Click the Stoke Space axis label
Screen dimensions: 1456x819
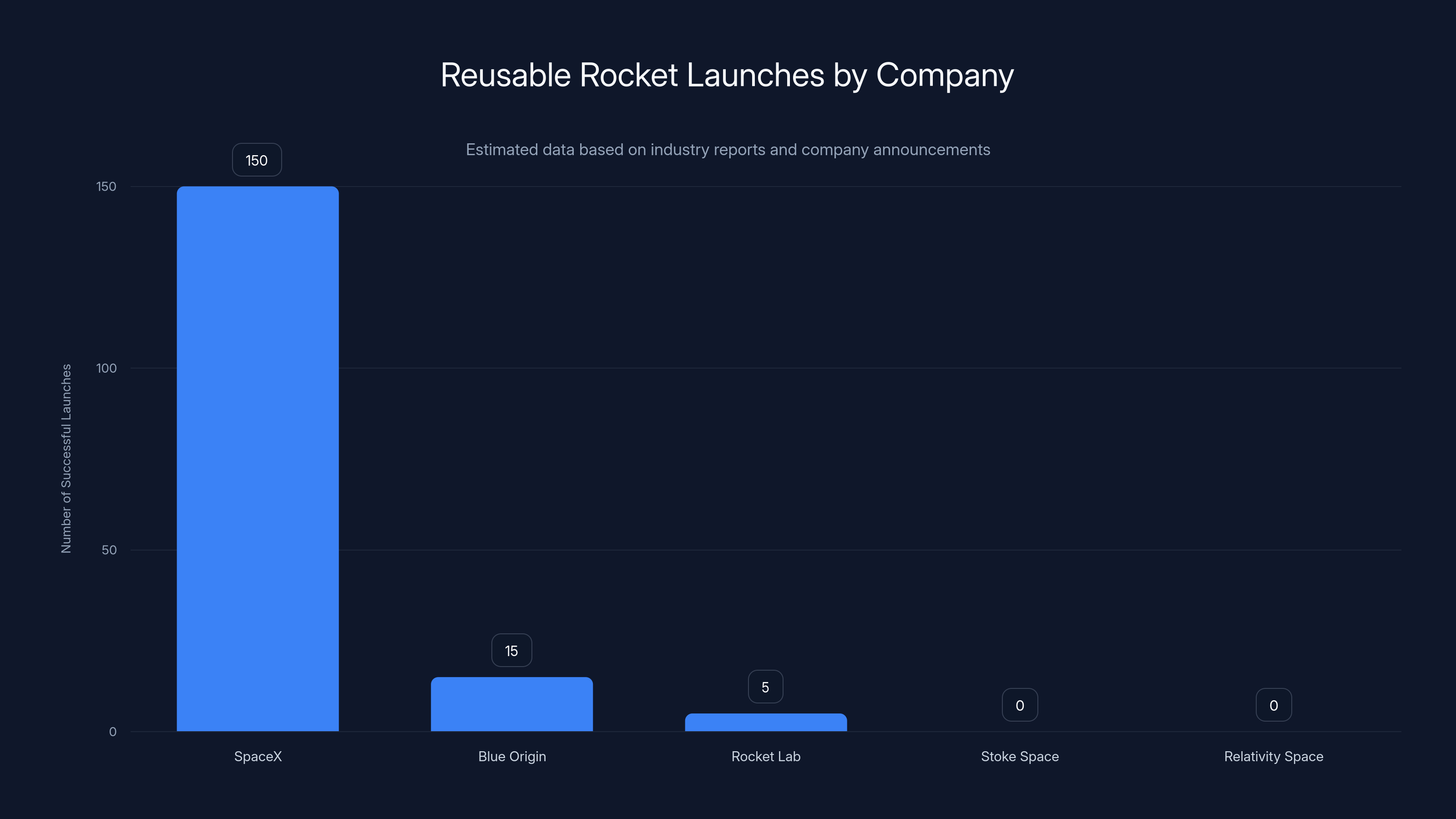point(1020,757)
